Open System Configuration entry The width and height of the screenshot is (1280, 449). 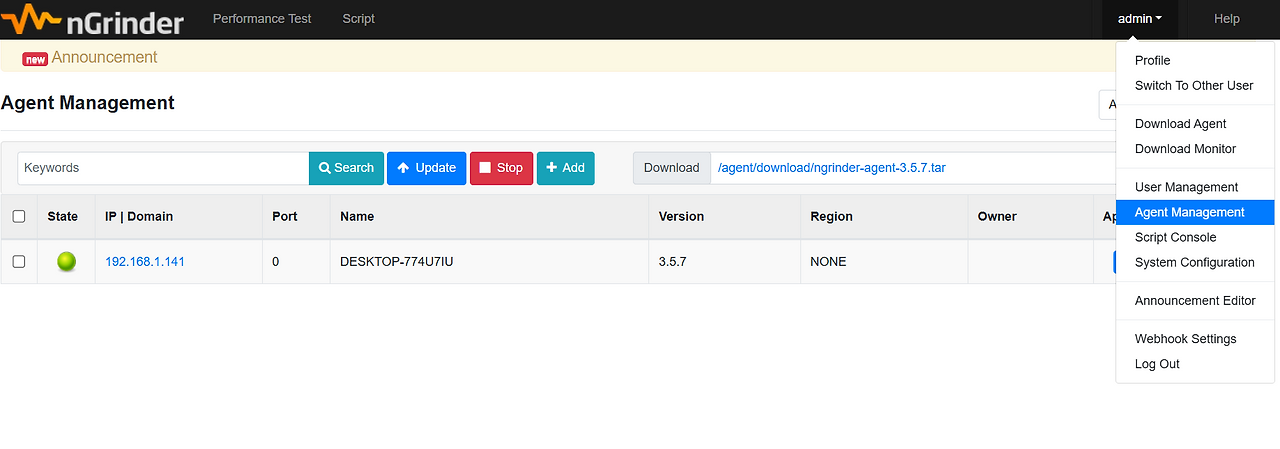[x=1195, y=262]
